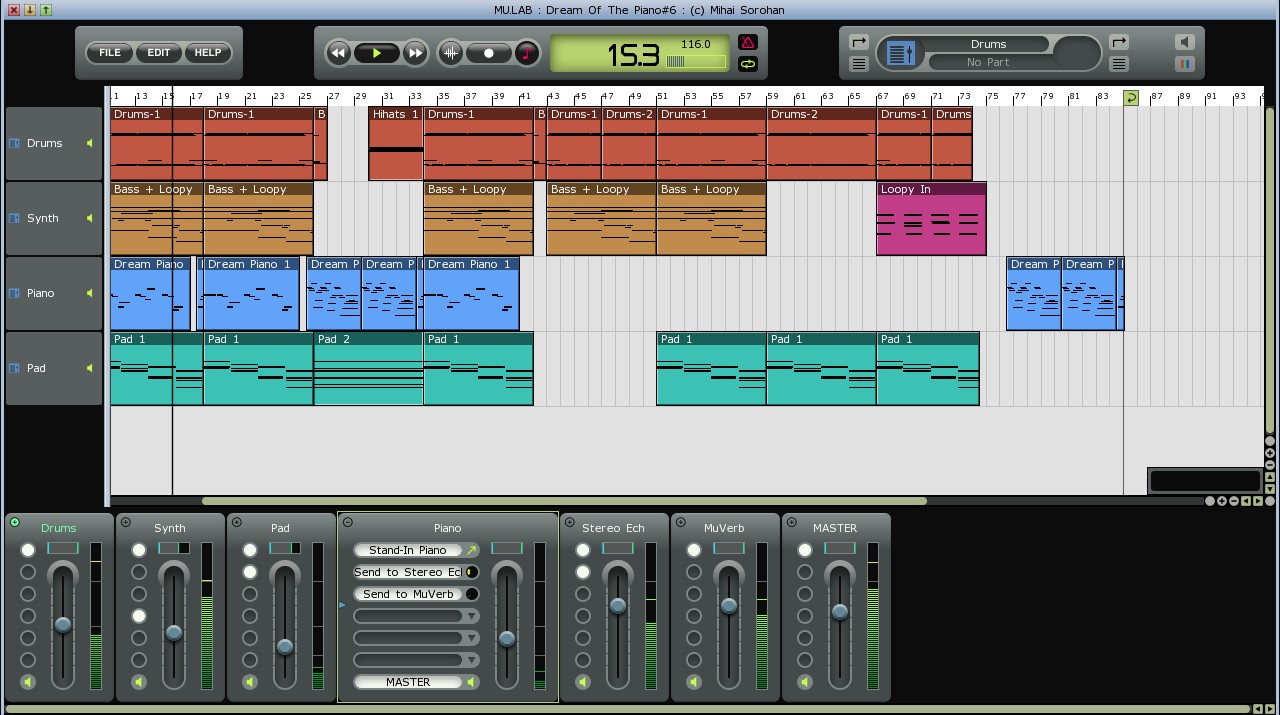Click the speaker icon in the top-right panel
The width and height of the screenshot is (1280, 715).
tap(1184, 42)
